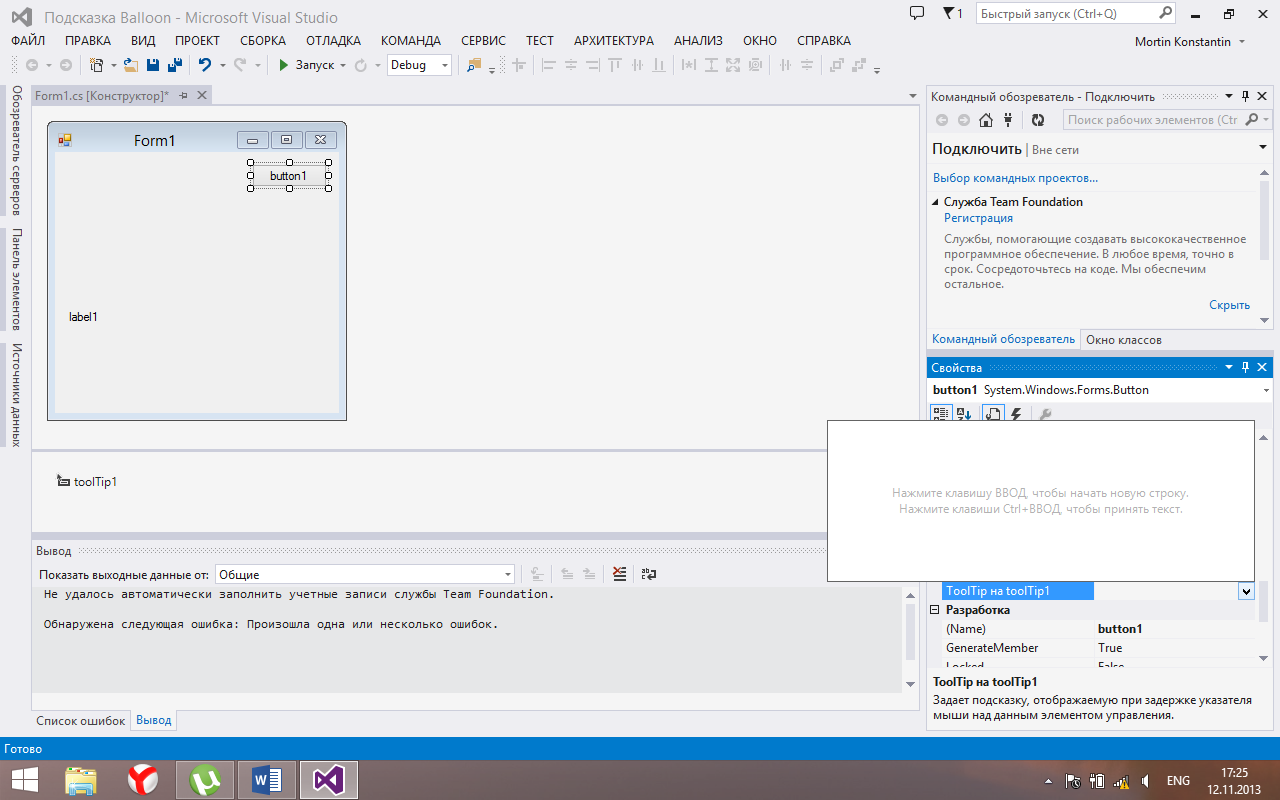Collapse the Разработка property category
1280x800 pixels.
click(x=935, y=610)
